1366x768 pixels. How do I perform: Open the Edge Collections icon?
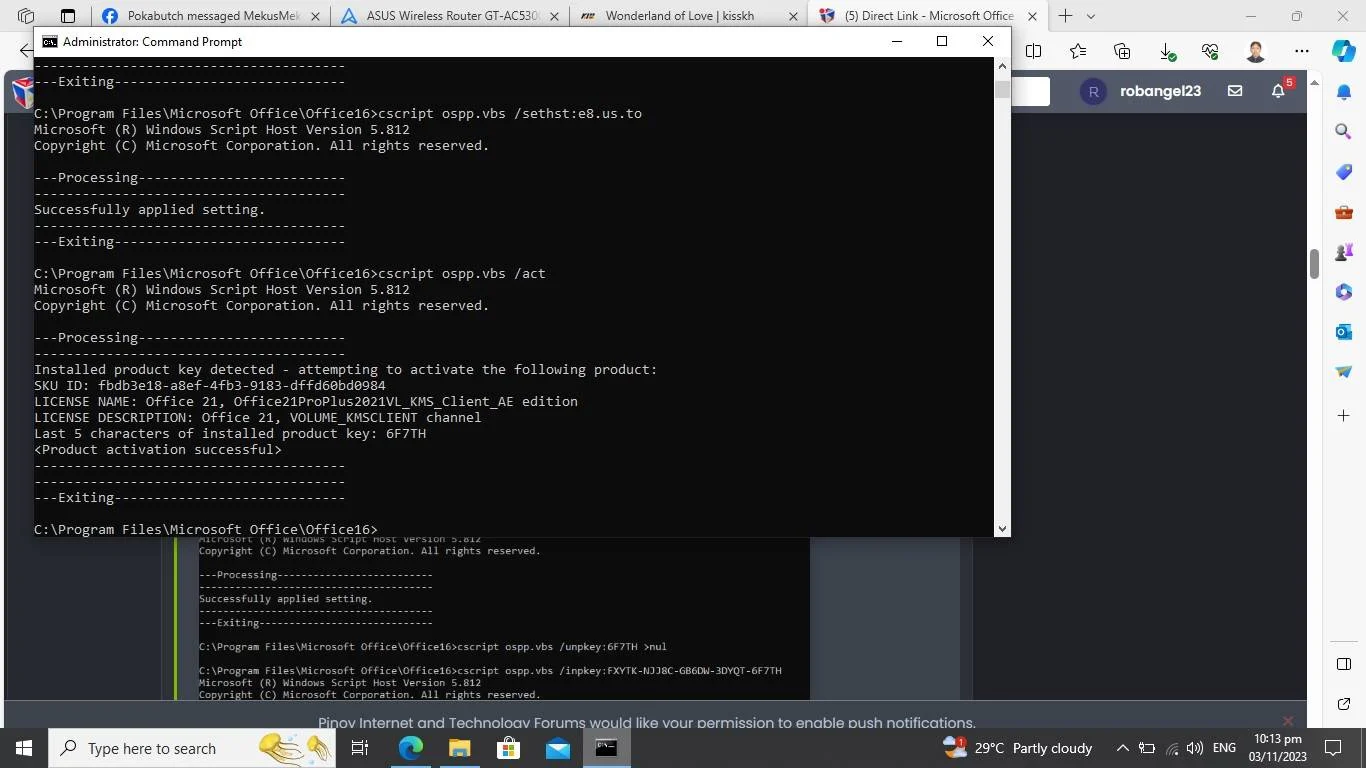point(1122,51)
